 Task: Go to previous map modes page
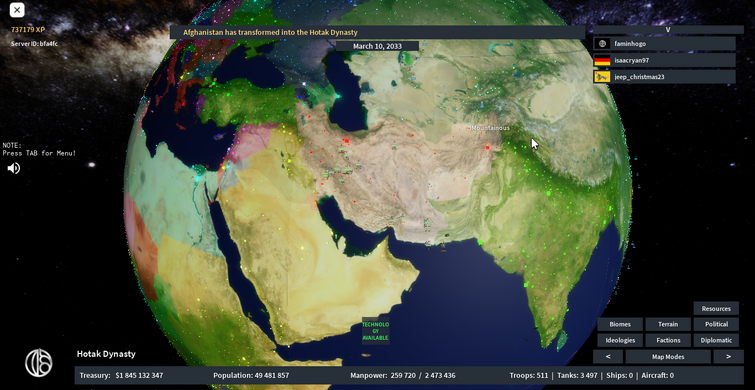pyautogui.click(x=608, y=357)
